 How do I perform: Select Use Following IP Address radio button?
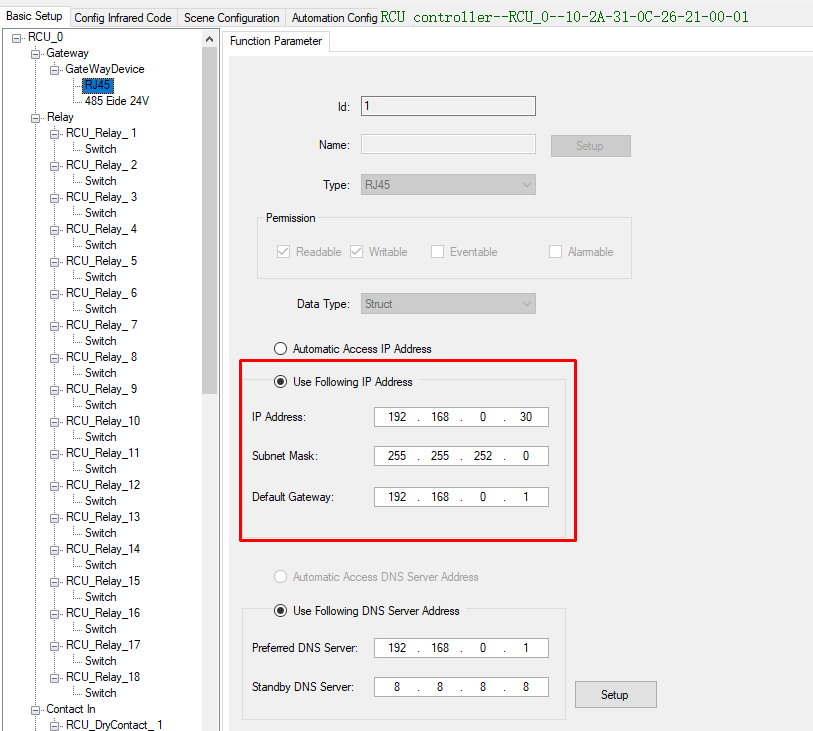click(x=281, y=382)
